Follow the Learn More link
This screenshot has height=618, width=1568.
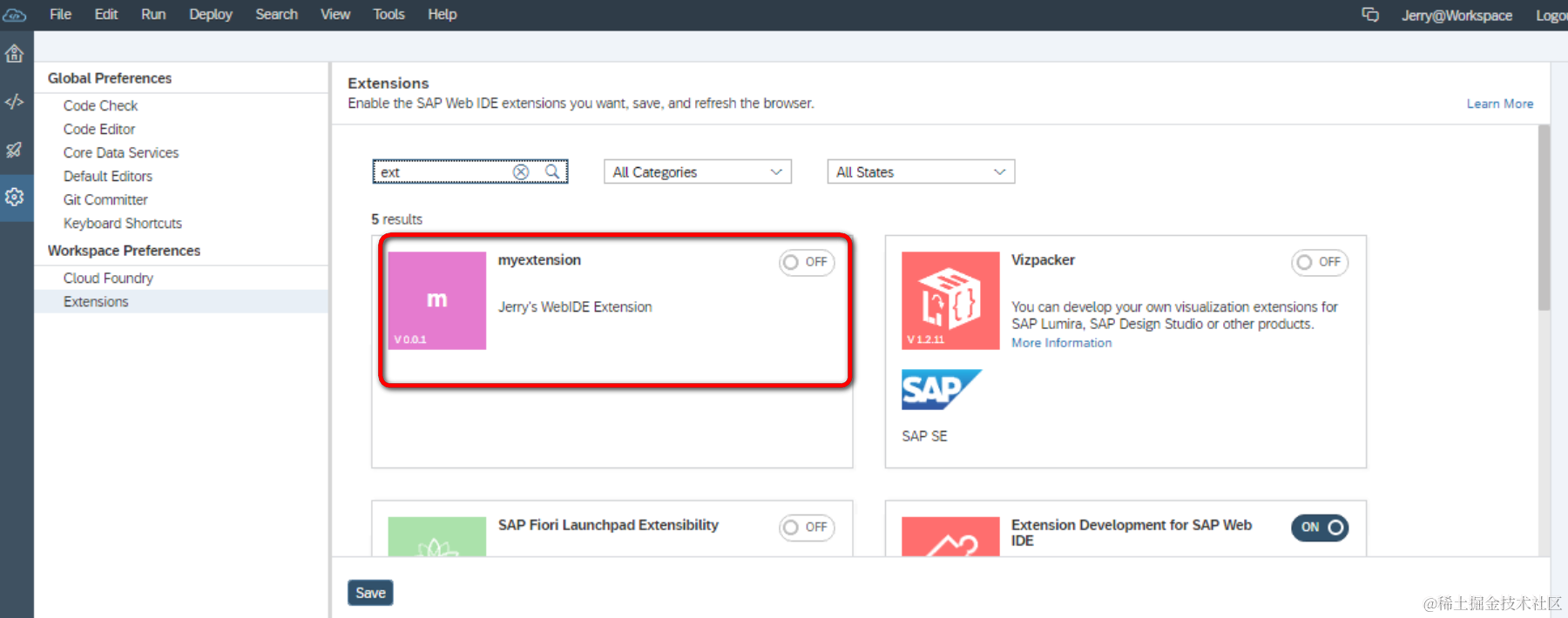point(1499,104)
